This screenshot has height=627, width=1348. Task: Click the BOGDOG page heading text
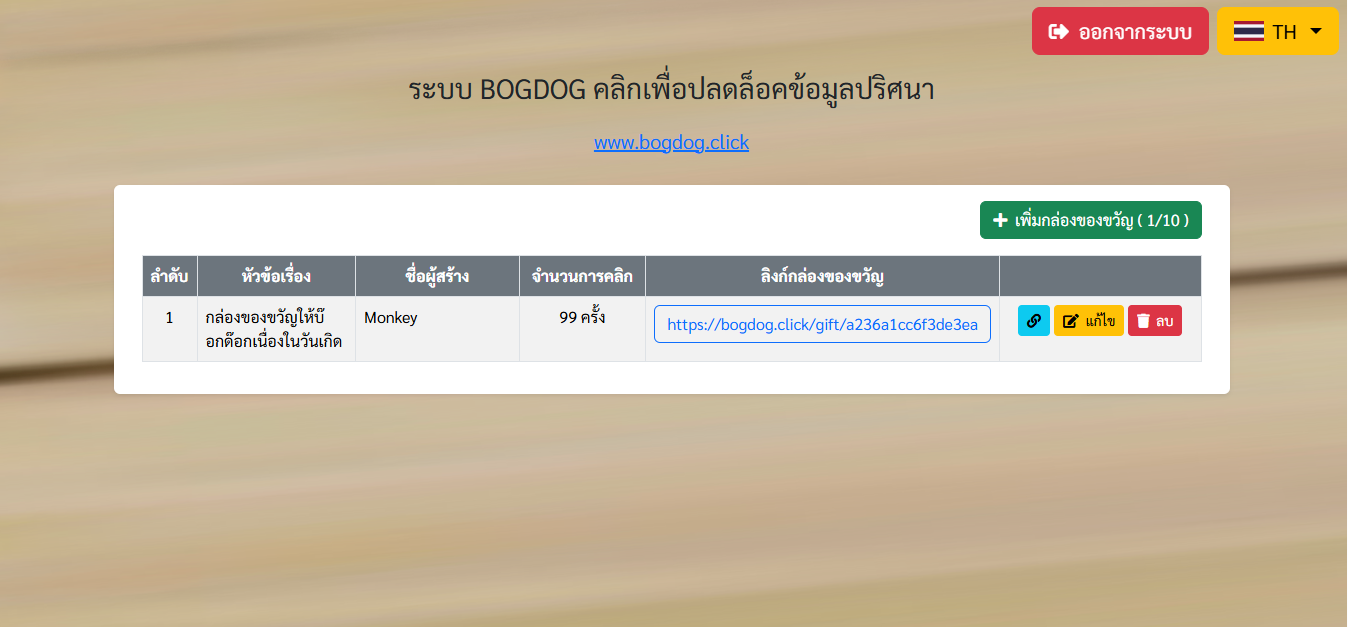671,90
